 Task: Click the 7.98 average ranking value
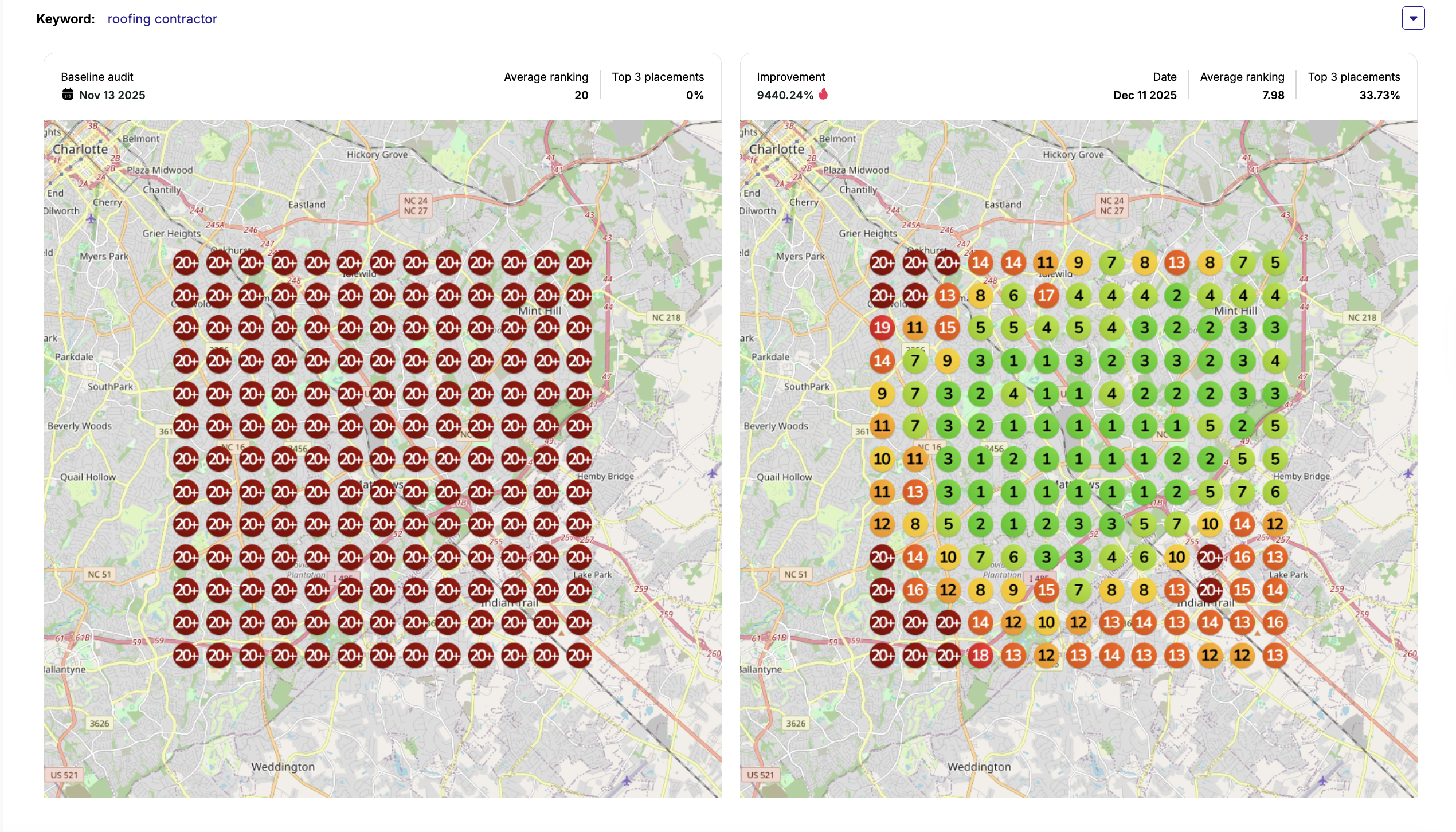pos(1273,95)
